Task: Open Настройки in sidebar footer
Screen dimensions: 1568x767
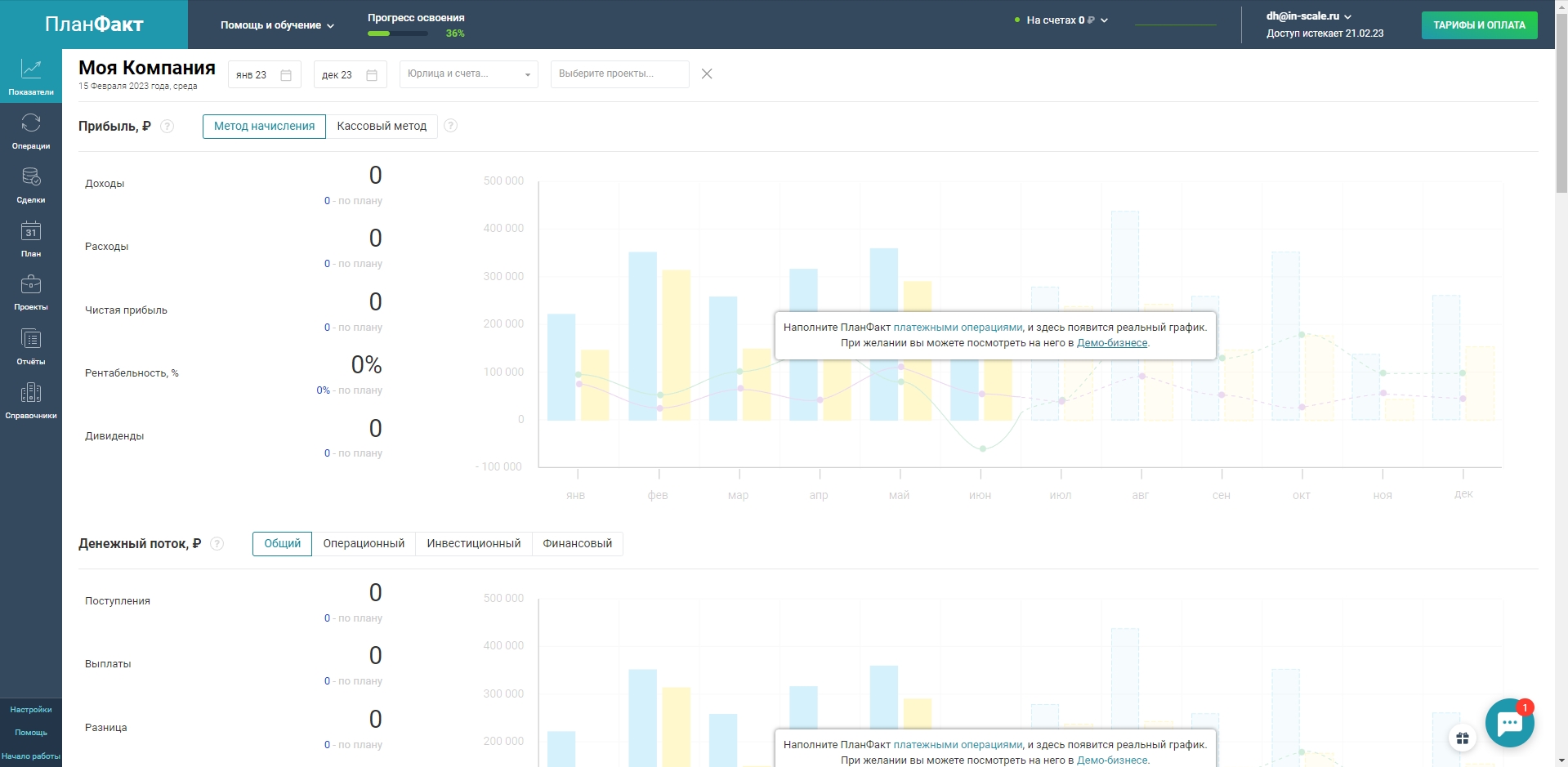Action: (31, 710)
